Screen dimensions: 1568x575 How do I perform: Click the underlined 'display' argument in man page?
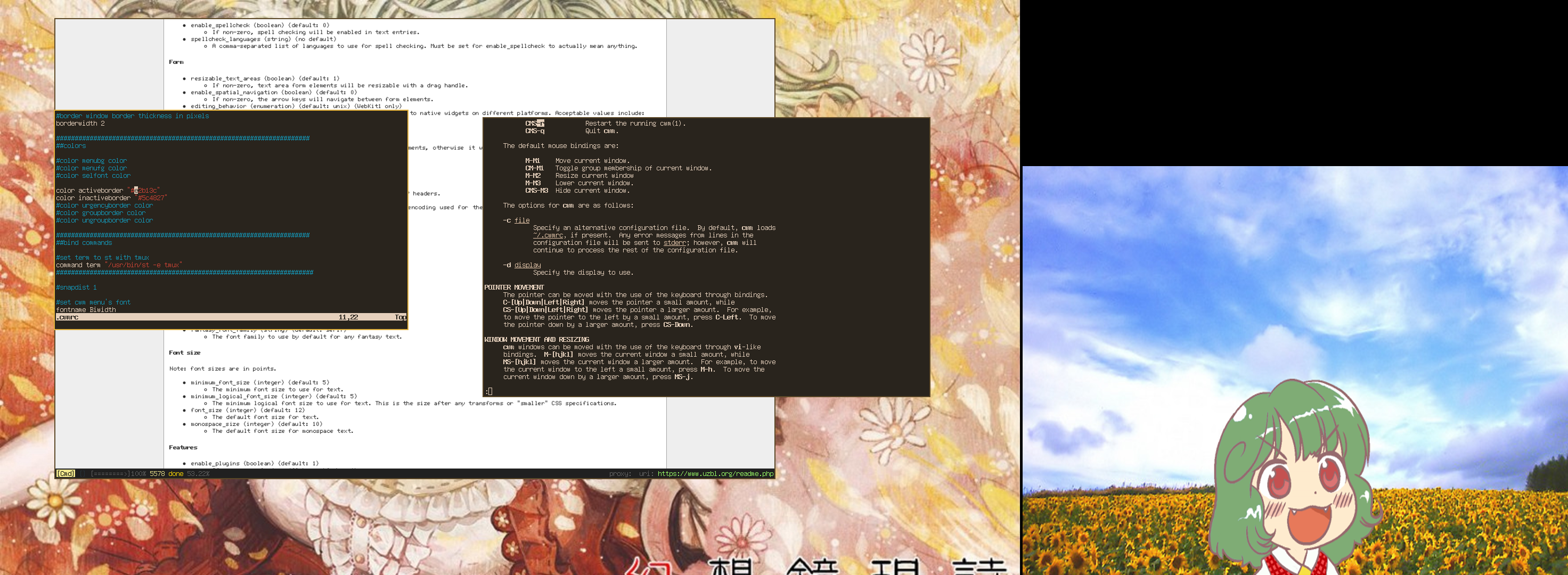[527, 265]
